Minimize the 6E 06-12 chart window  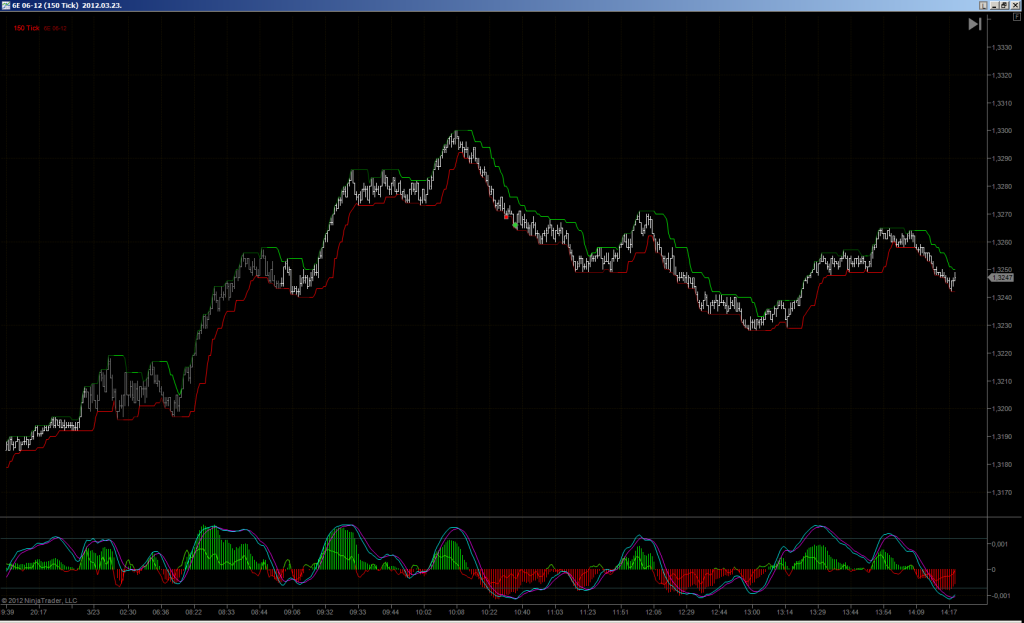point(995,5)
